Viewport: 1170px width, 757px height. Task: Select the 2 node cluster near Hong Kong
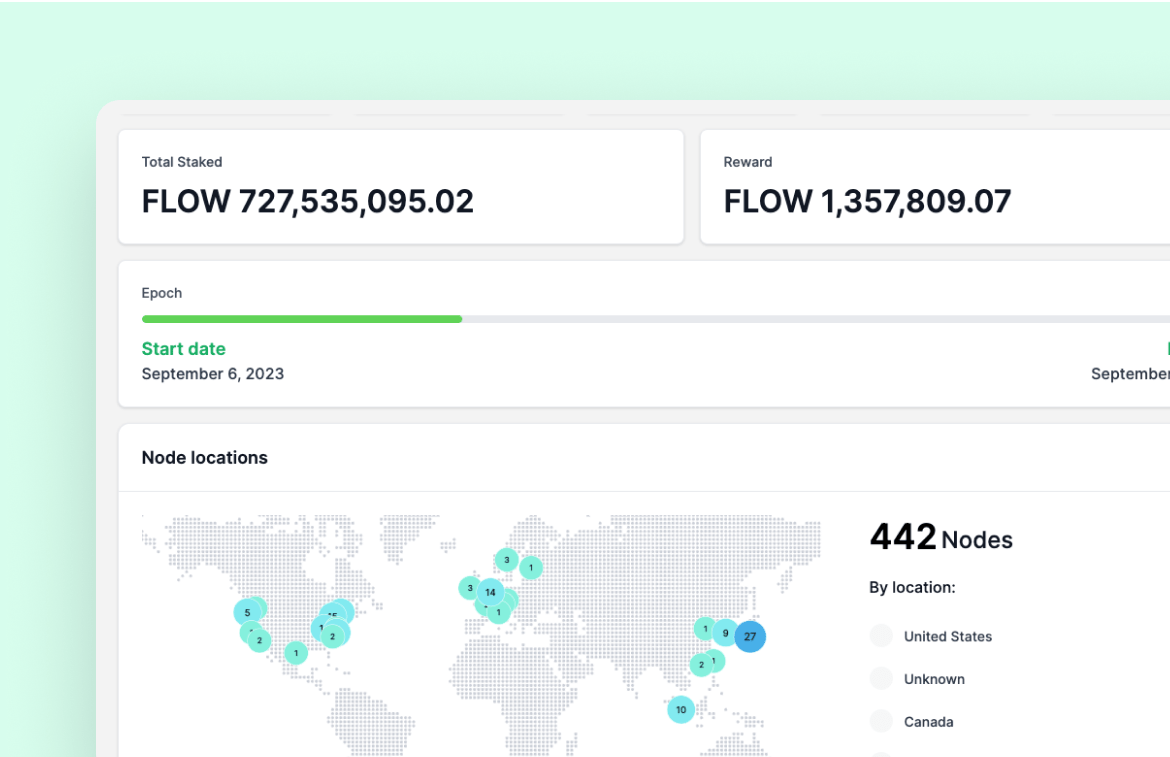point(703,664)
